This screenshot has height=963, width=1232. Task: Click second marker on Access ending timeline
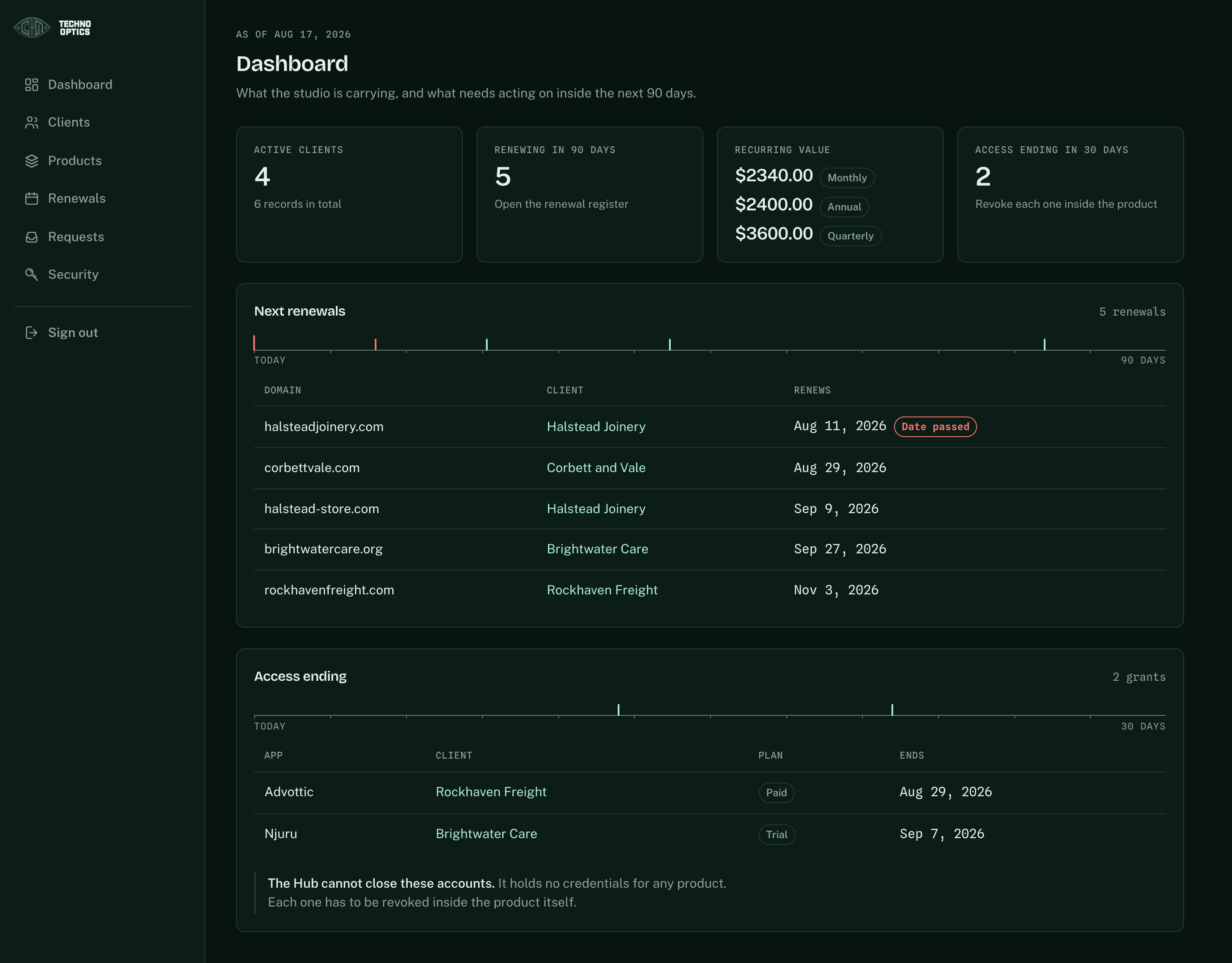point(892,710)
